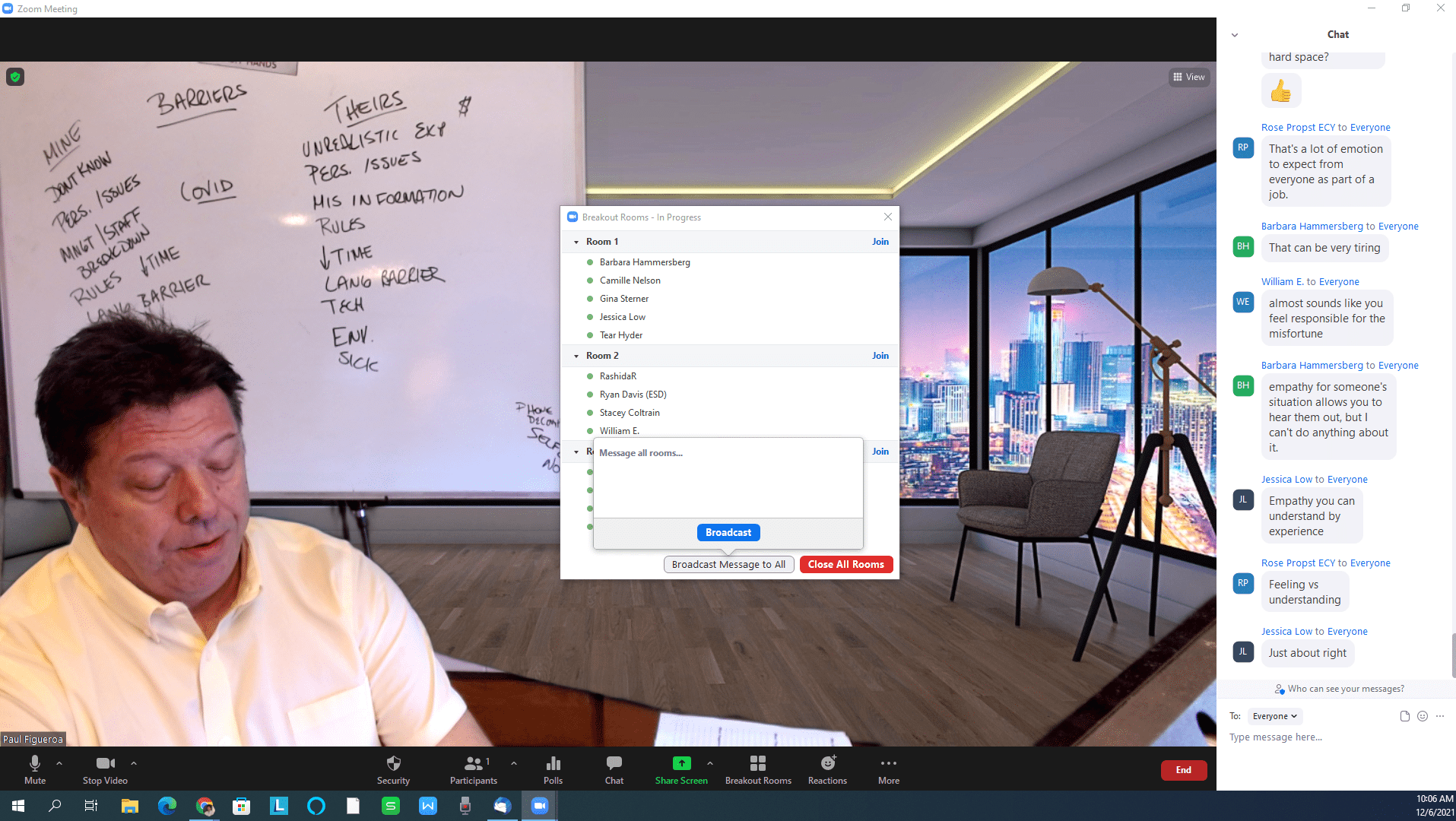The height and width of the screenshot is (821, 1456).
Task: Click the green encryption shield icon
Action: click(x=15, y=77)
